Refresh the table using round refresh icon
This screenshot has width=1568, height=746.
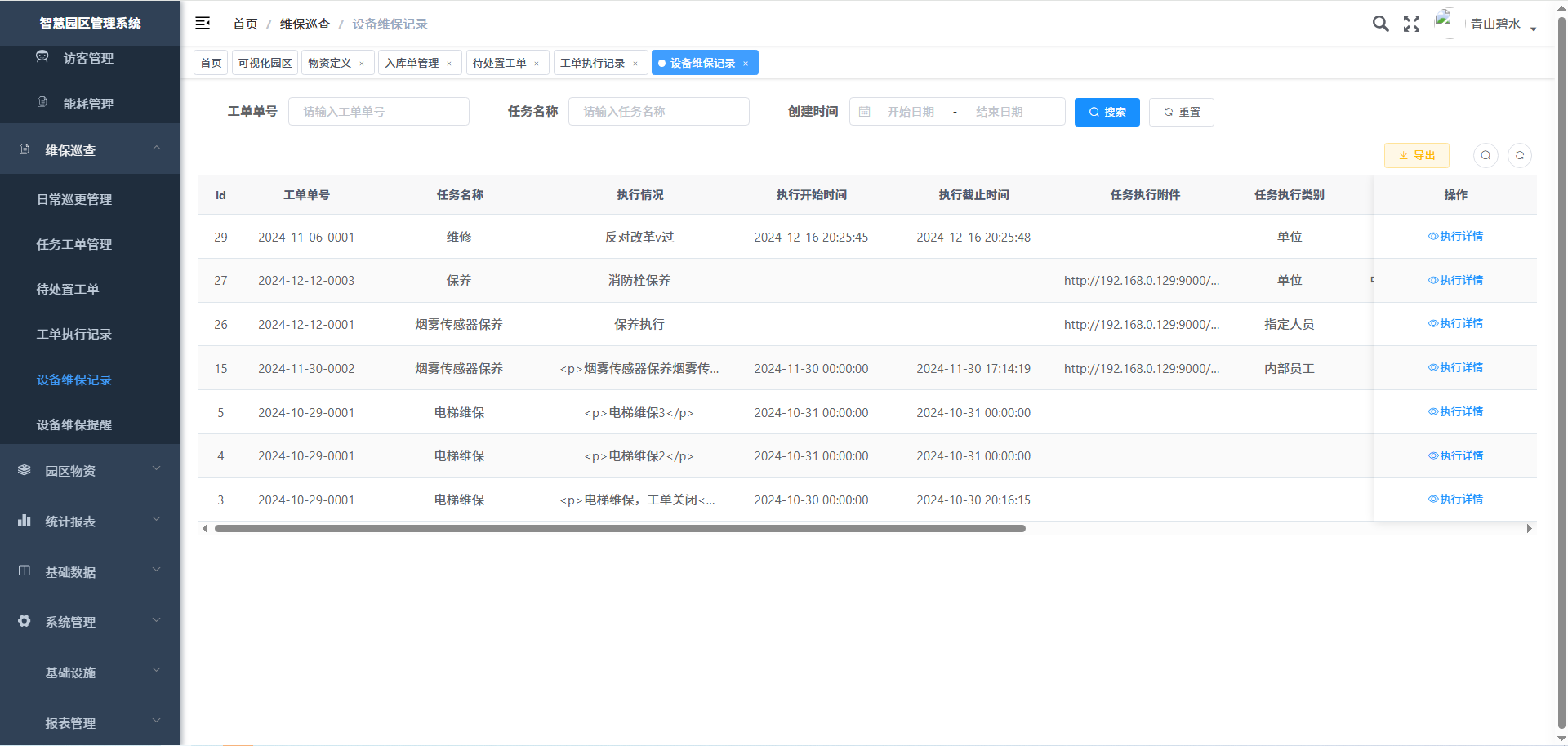click(1519, 155)
